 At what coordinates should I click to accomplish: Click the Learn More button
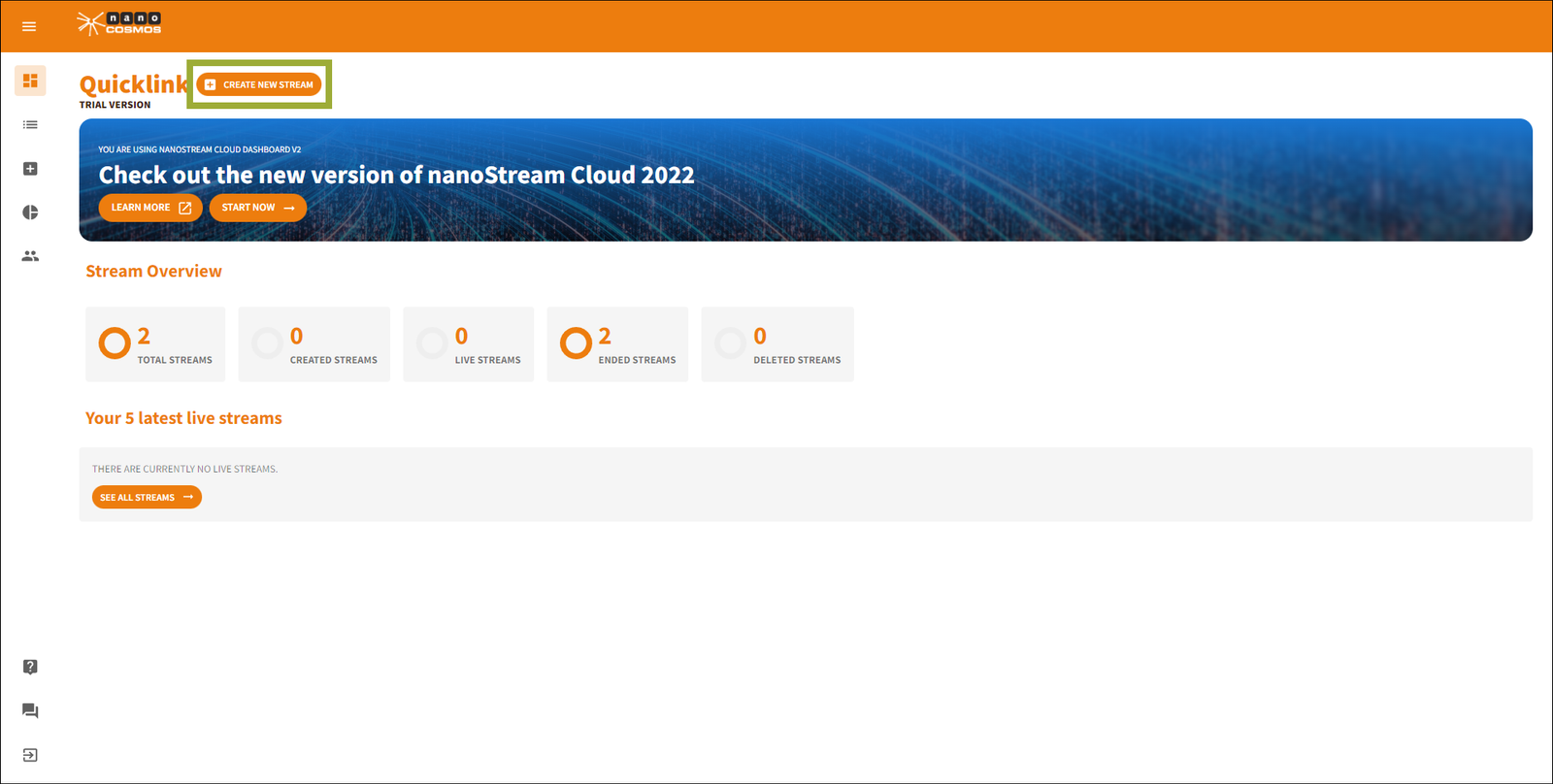coord(150,208)
